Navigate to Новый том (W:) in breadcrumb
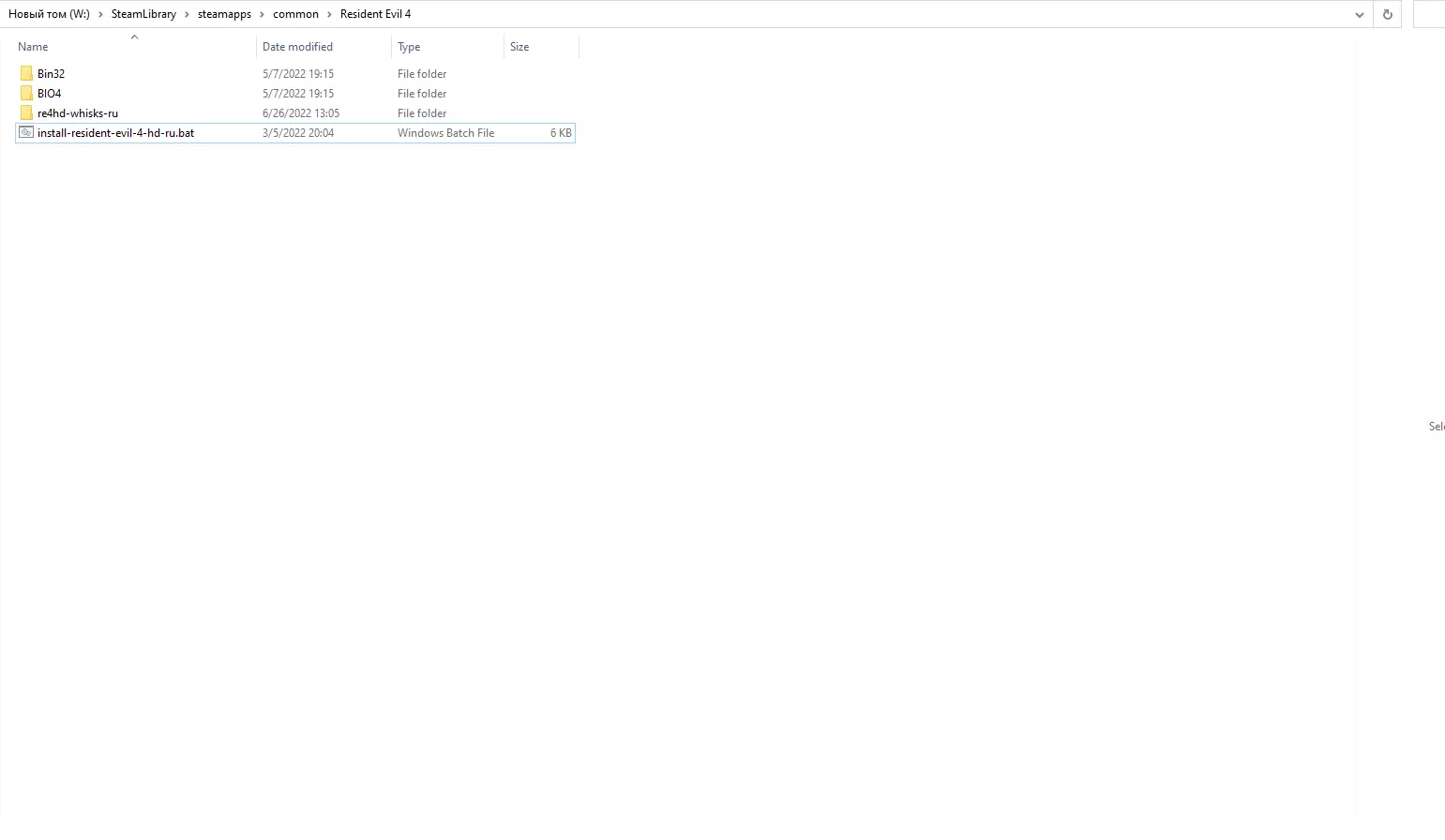Viewport: 1445px width, 840px height. tap(49, 14)
